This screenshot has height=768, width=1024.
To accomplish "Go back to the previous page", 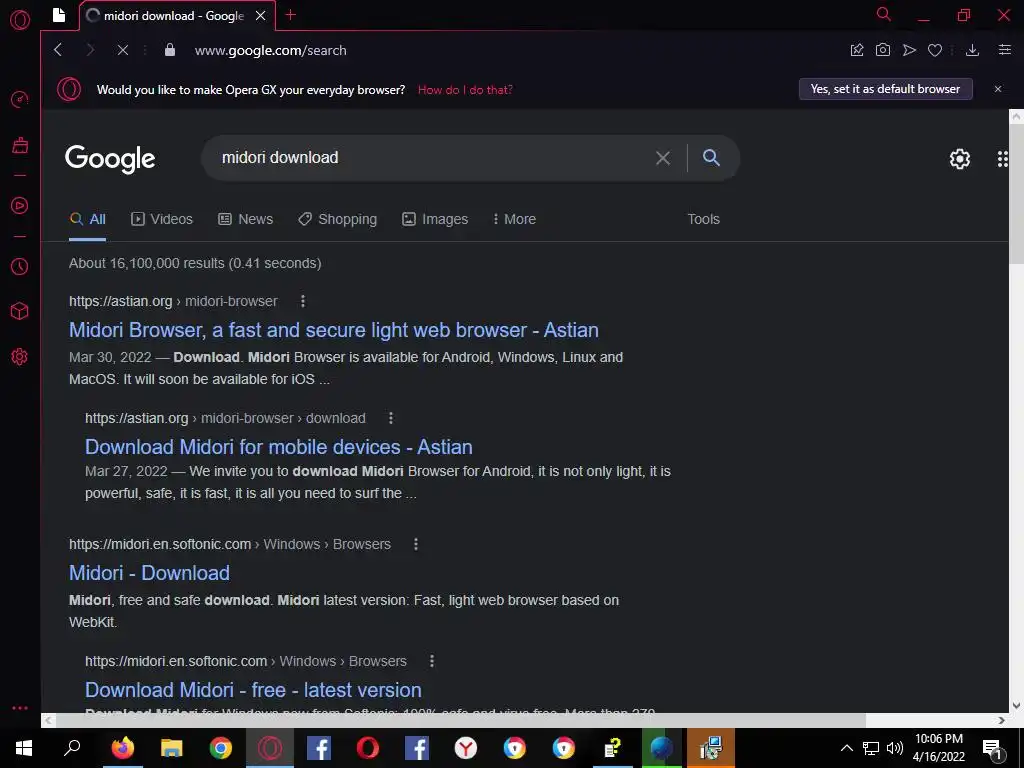I will (x=58, y=50).
